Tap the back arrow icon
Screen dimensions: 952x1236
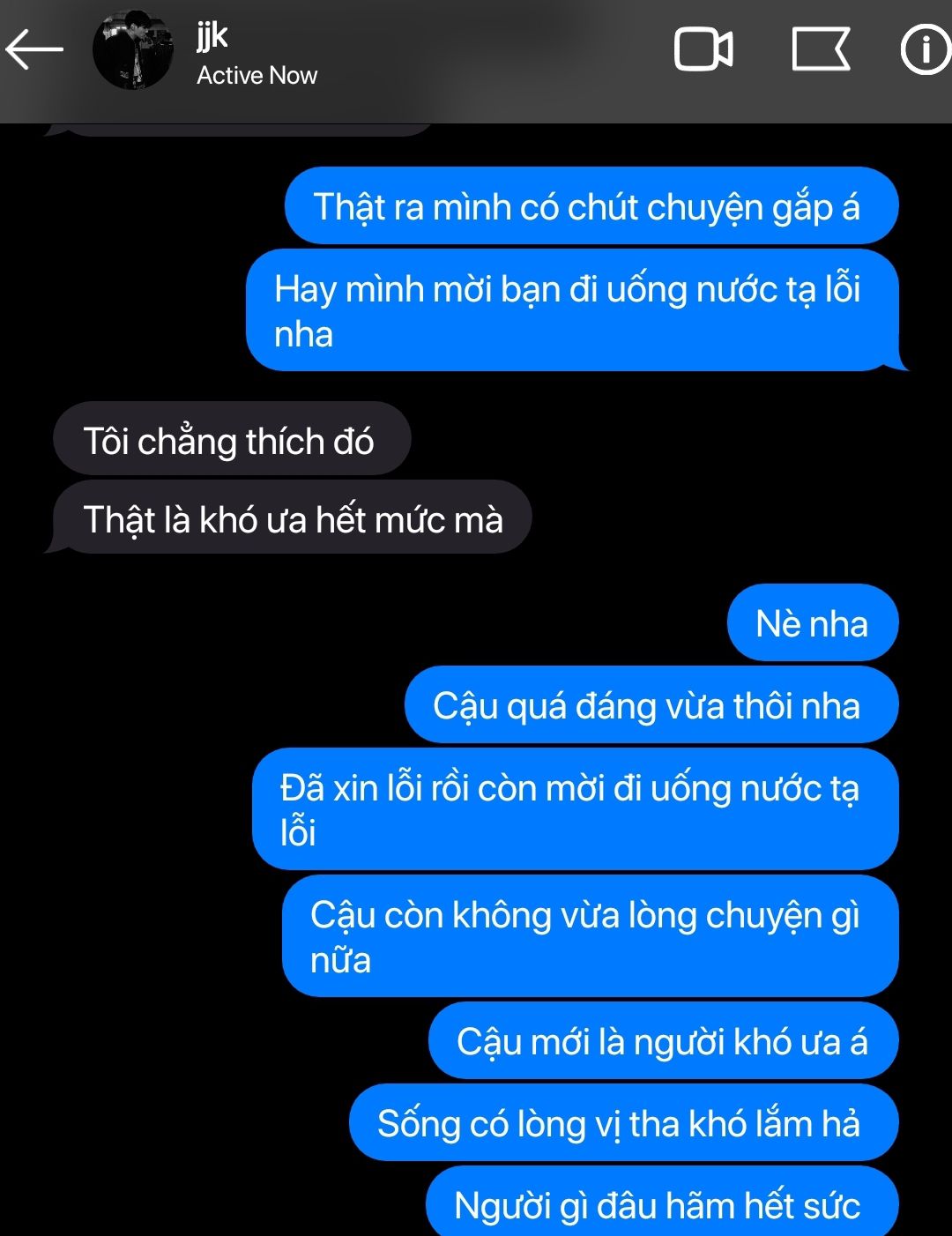[34, 49]
